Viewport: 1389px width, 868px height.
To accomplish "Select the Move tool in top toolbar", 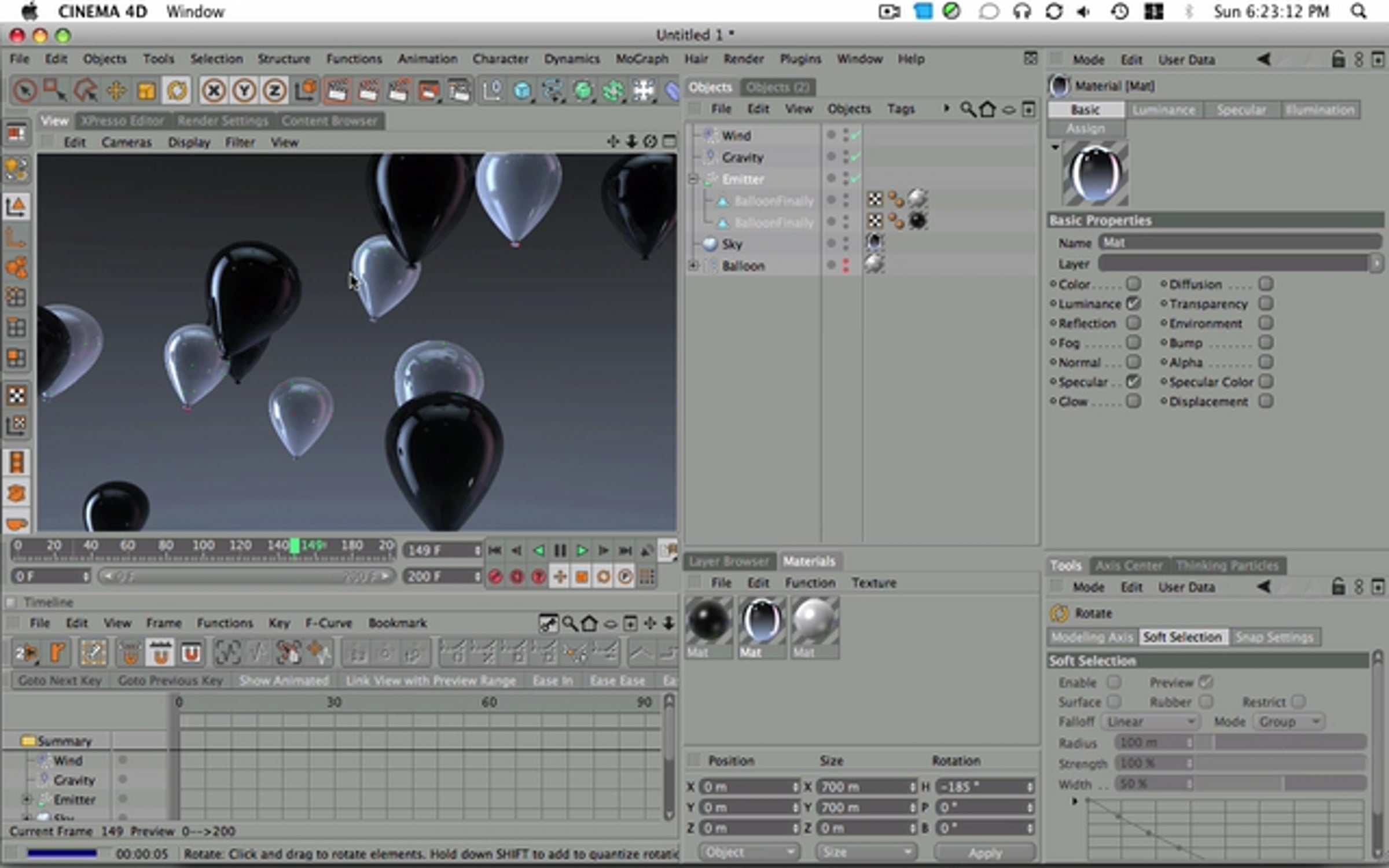I will (x=116, y=91).
